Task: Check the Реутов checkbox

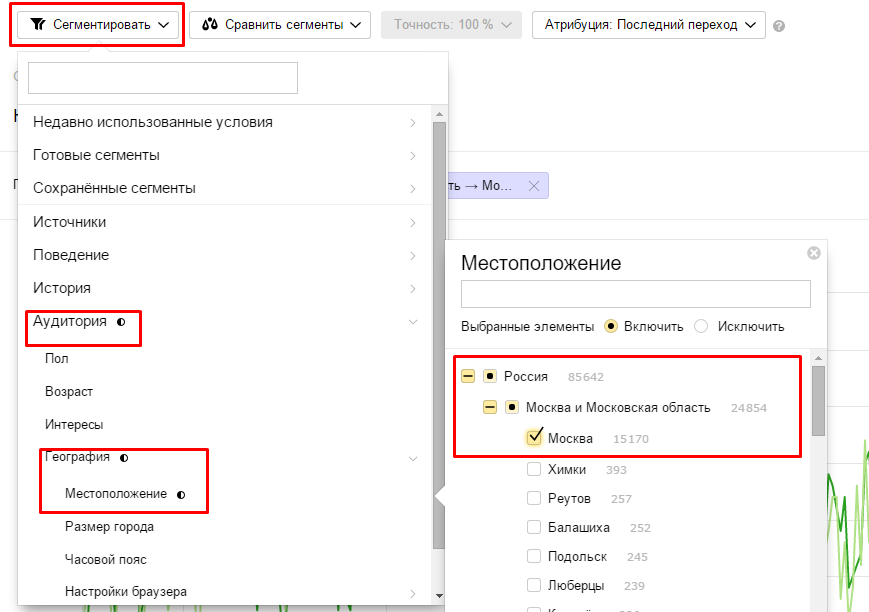Action: pos(534,498)
